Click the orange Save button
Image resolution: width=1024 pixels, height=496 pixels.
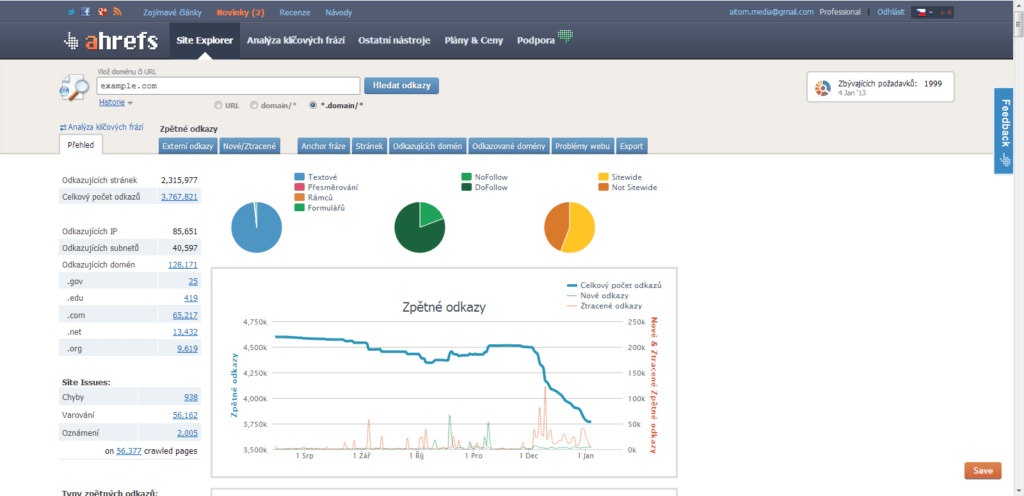click(982, 470)
